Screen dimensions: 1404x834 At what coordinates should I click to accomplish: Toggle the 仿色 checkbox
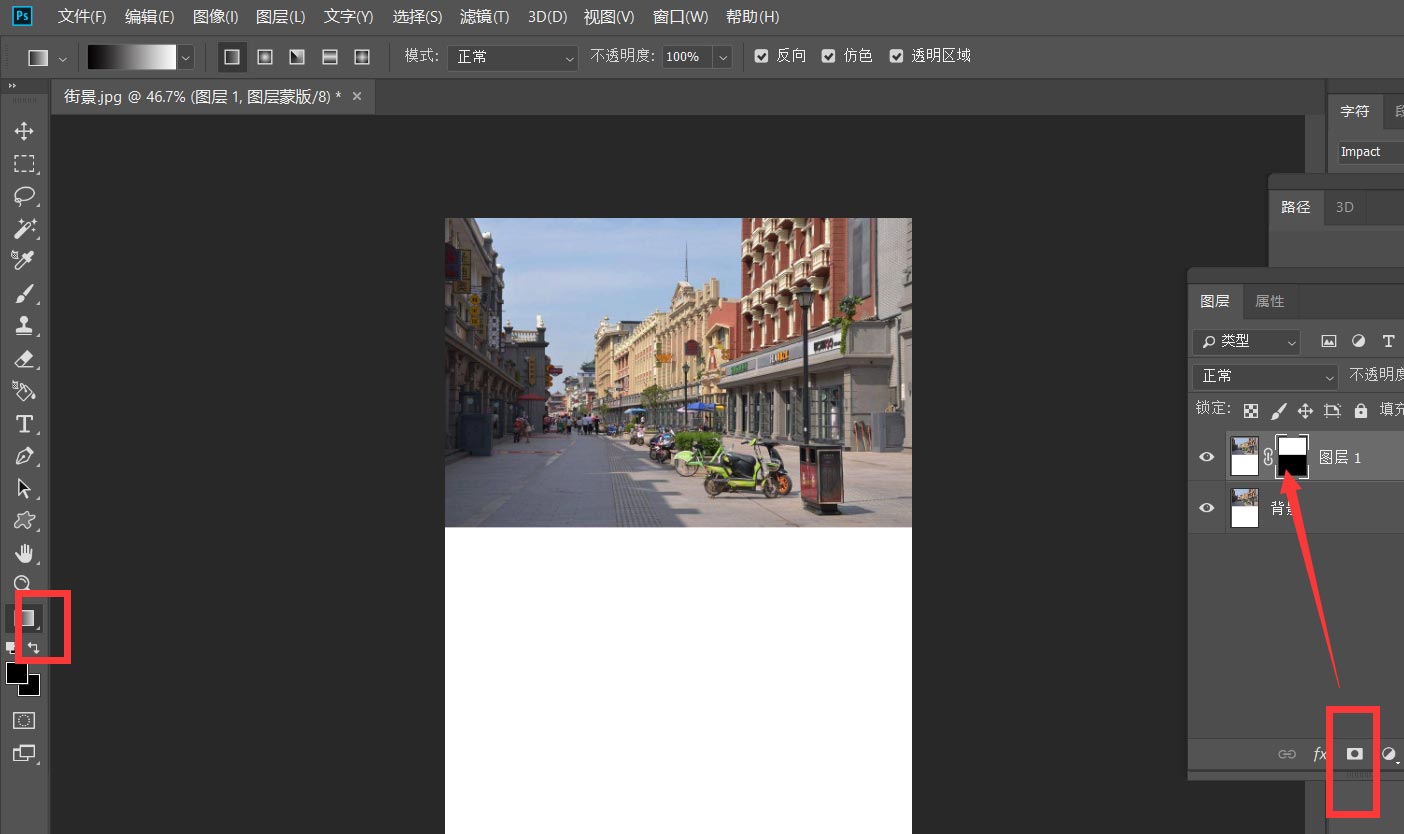click(x=828, y=57)
